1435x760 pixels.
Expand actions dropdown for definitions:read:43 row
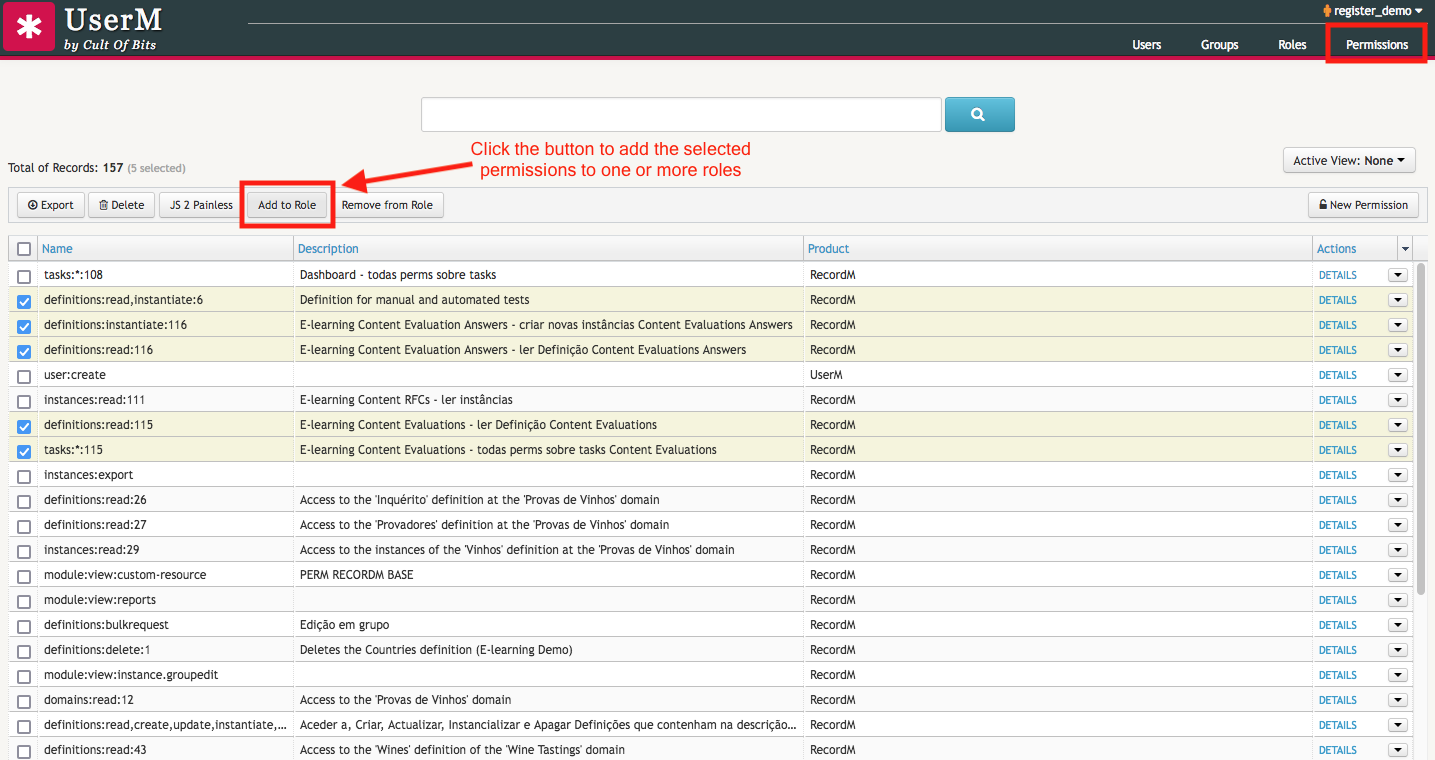click(x=1398, y=750)
